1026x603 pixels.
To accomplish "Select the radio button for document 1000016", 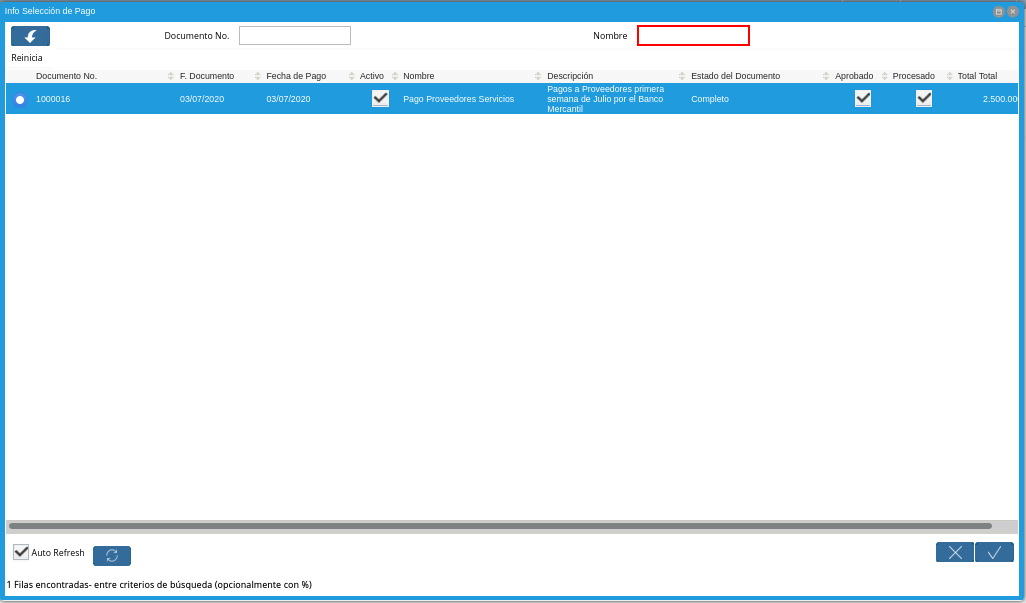I will point(20,99).
